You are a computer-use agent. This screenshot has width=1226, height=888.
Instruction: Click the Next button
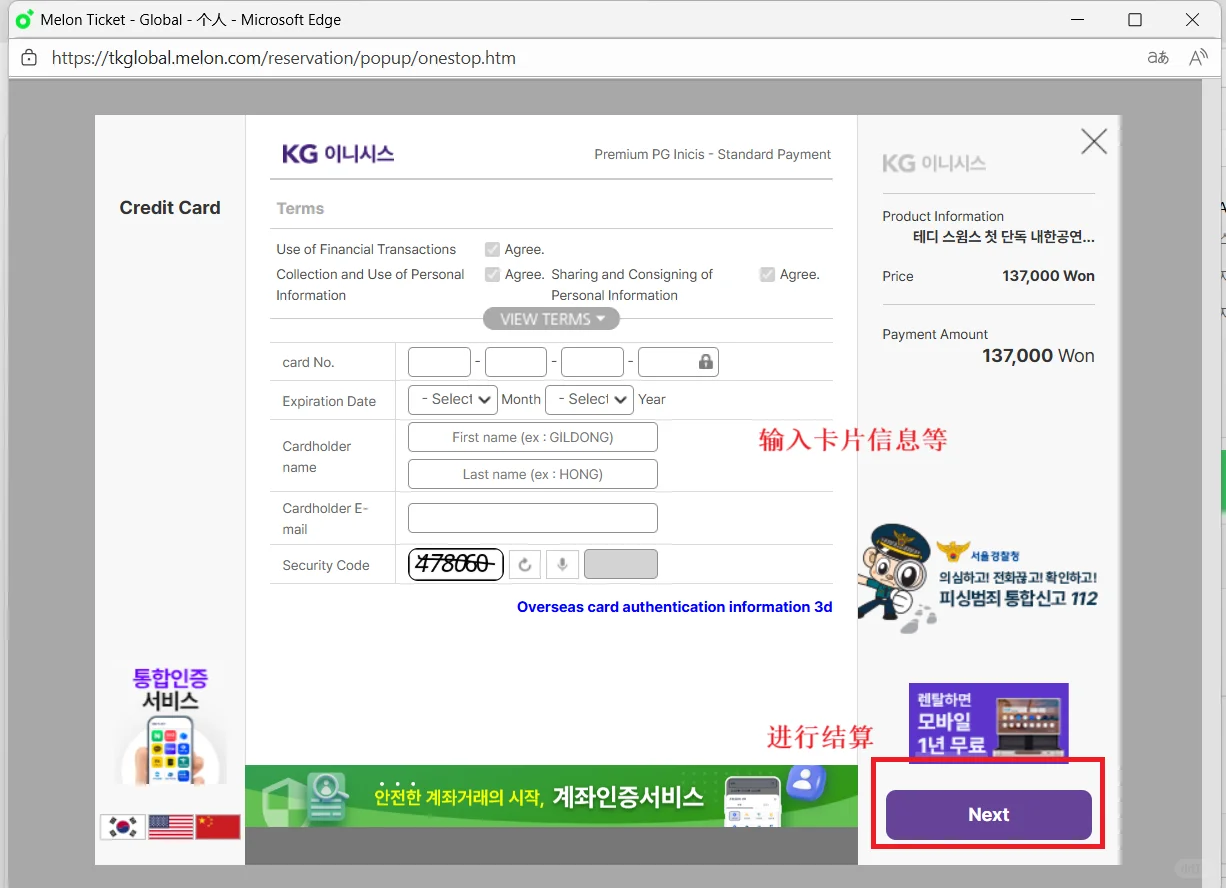pos(989,815)
